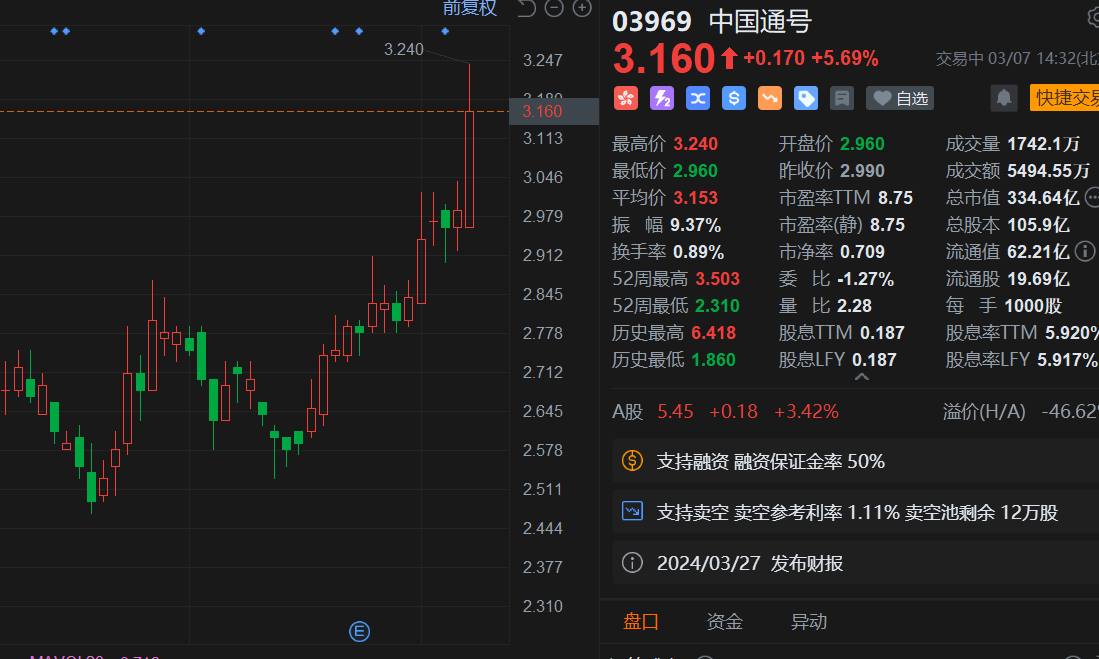Open the A股 5.45 quote link
Image resolution: width=1099 pixels, height=659 pixels.
coord(725,412)
